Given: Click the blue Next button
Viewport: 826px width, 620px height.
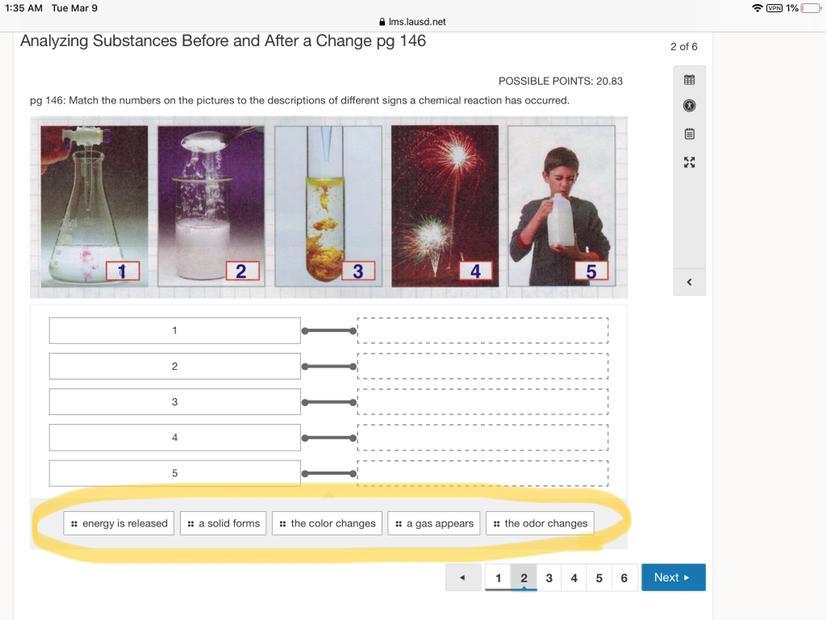Looking at the screenshot, I should point(673,577).
